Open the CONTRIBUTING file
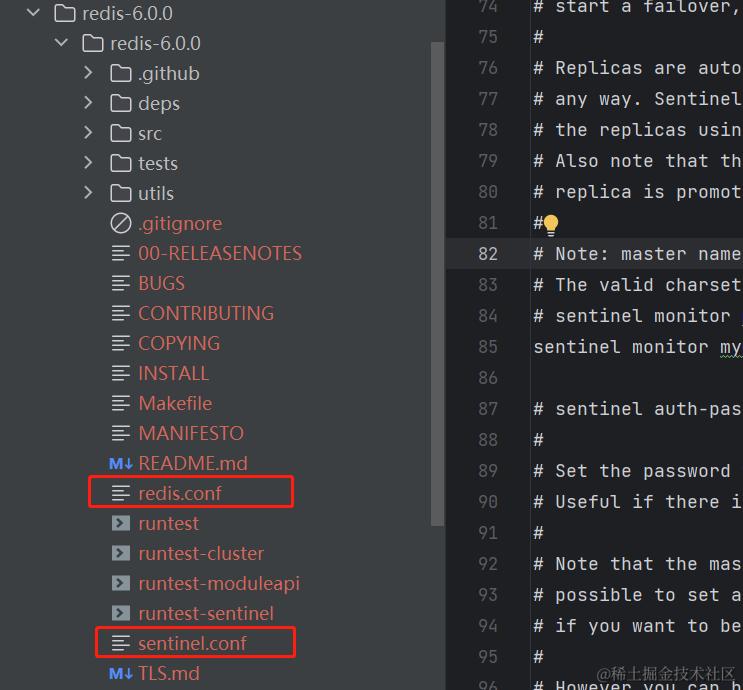The height and width of the screenshot is (690, 743). [206, 313]
